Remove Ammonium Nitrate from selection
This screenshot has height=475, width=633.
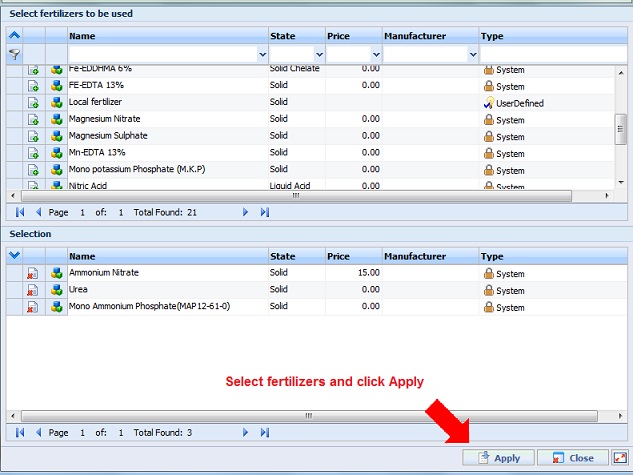32,273
